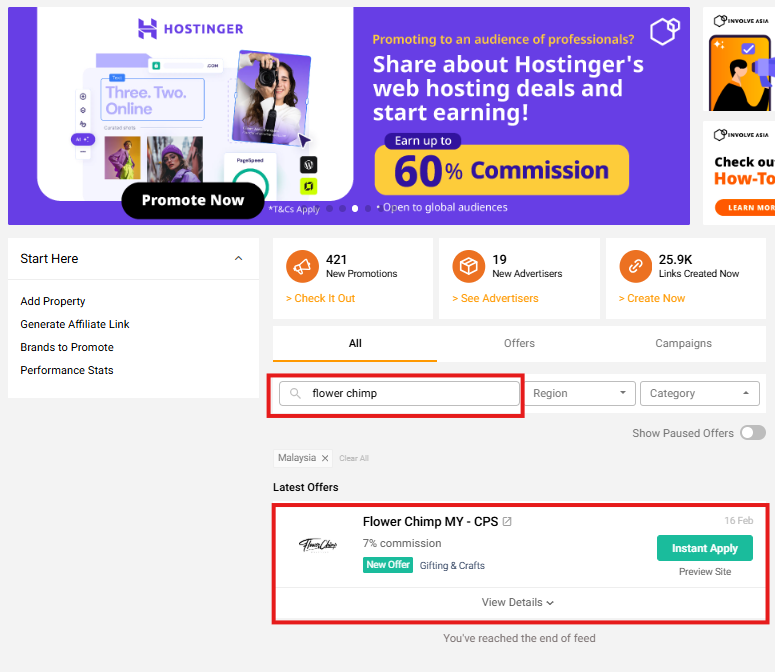Click the Preview Site link
This screenshot has height=672, width=775.
(705, 572)
